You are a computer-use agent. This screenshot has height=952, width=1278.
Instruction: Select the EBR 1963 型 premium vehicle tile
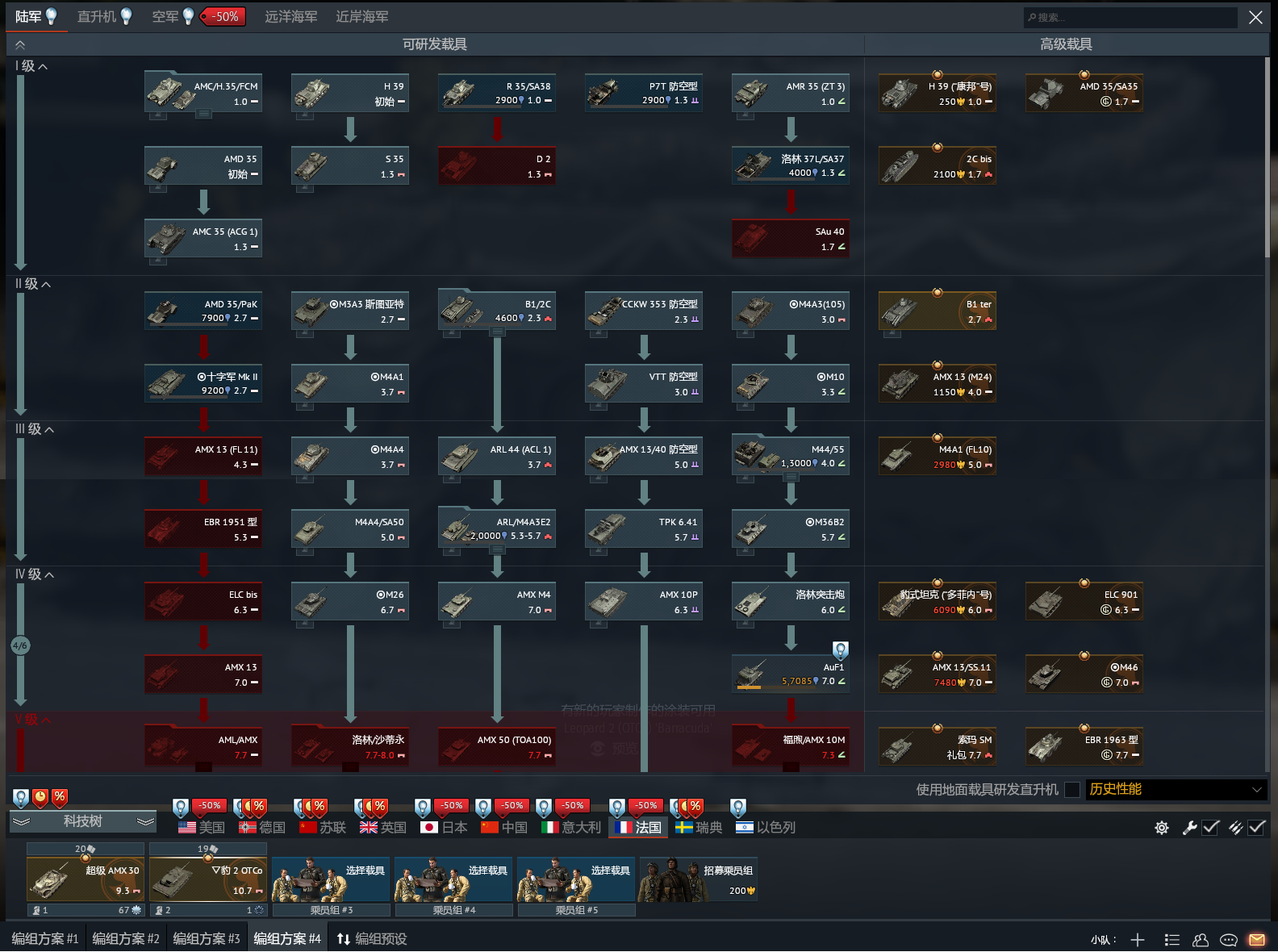(1084, 746)
